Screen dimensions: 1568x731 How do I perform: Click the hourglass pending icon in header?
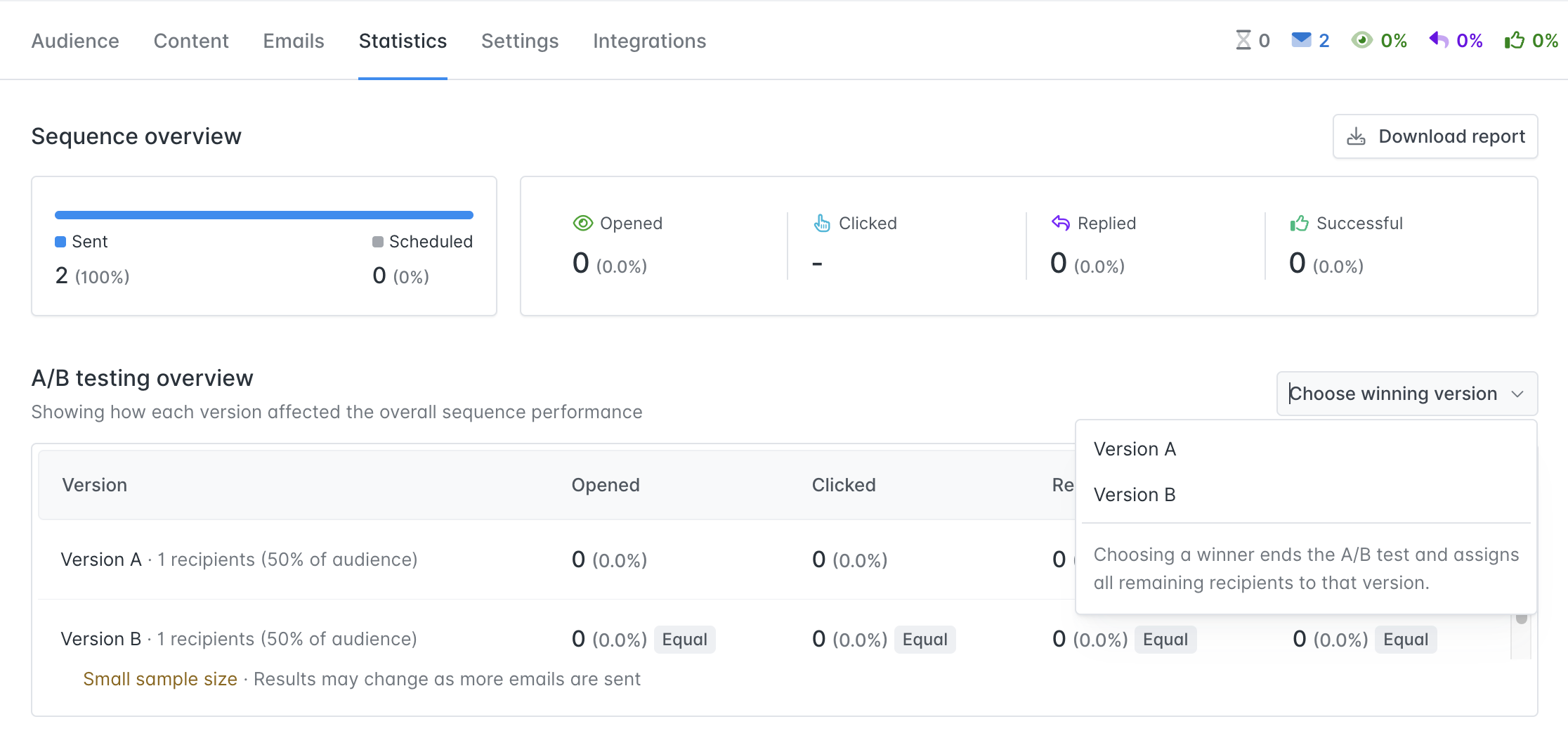coord(1243,40)
